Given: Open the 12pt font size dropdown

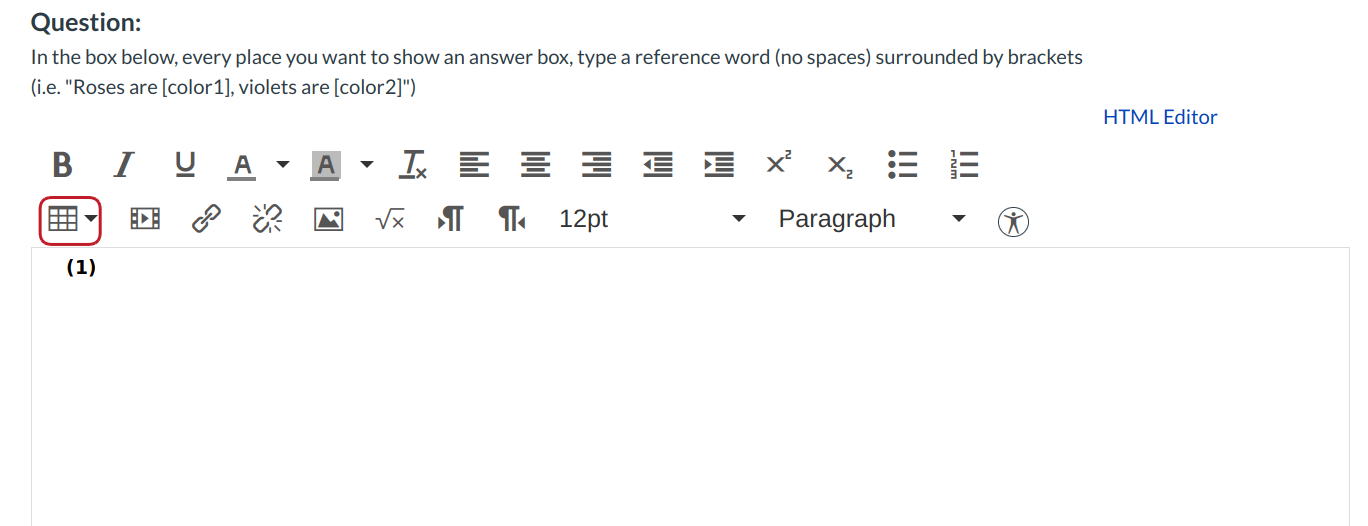Looking at the screenshot, I should pyautogui.click(x=652, y=219).
